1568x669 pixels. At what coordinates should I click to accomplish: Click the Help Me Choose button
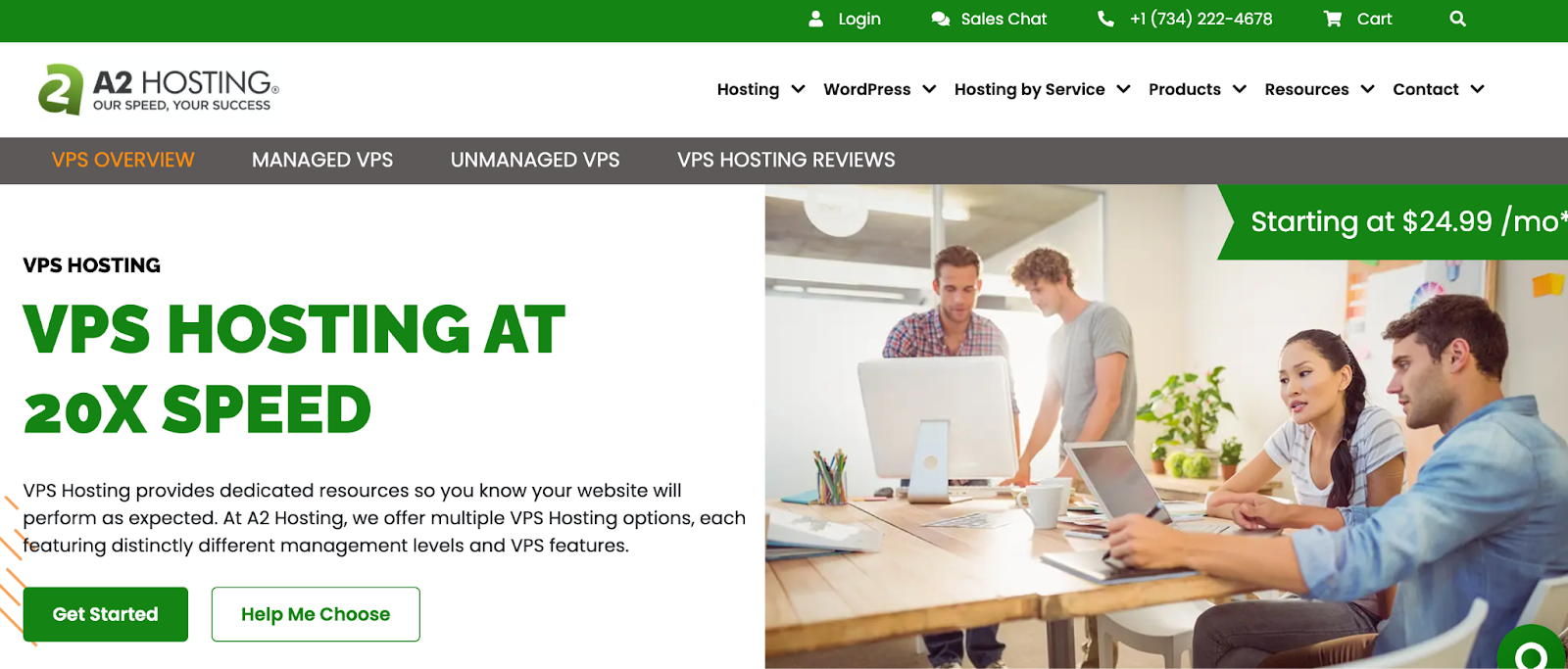coord(316,614)
